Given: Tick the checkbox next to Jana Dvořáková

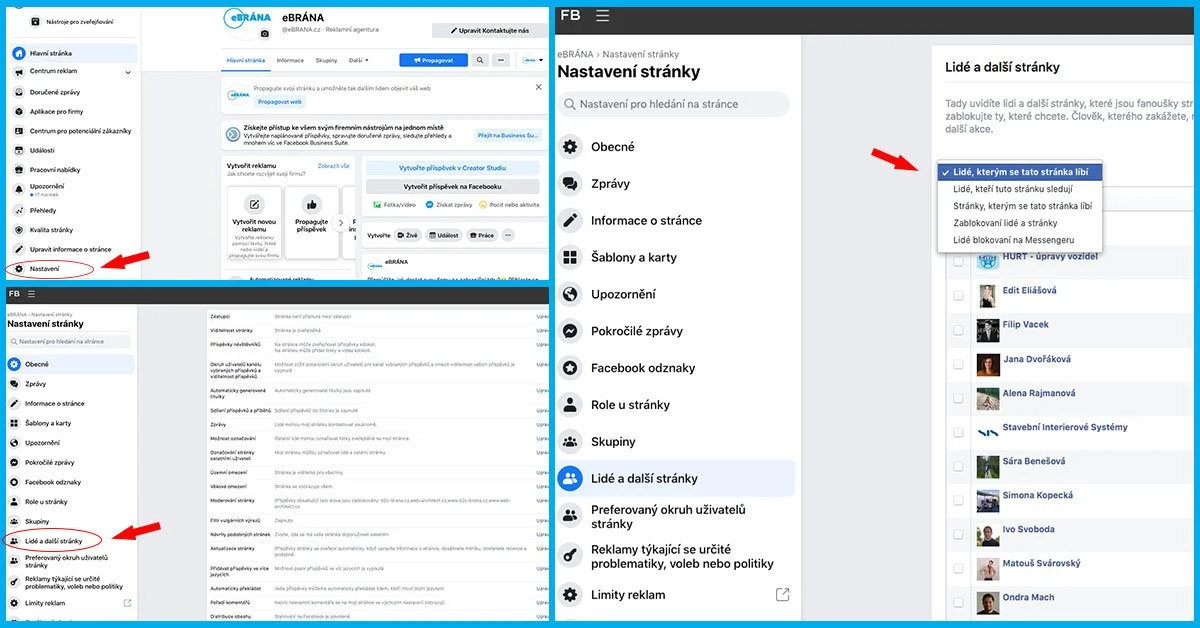Looking at the screenshot, I should pyautogui.click(x=959, y=364).
